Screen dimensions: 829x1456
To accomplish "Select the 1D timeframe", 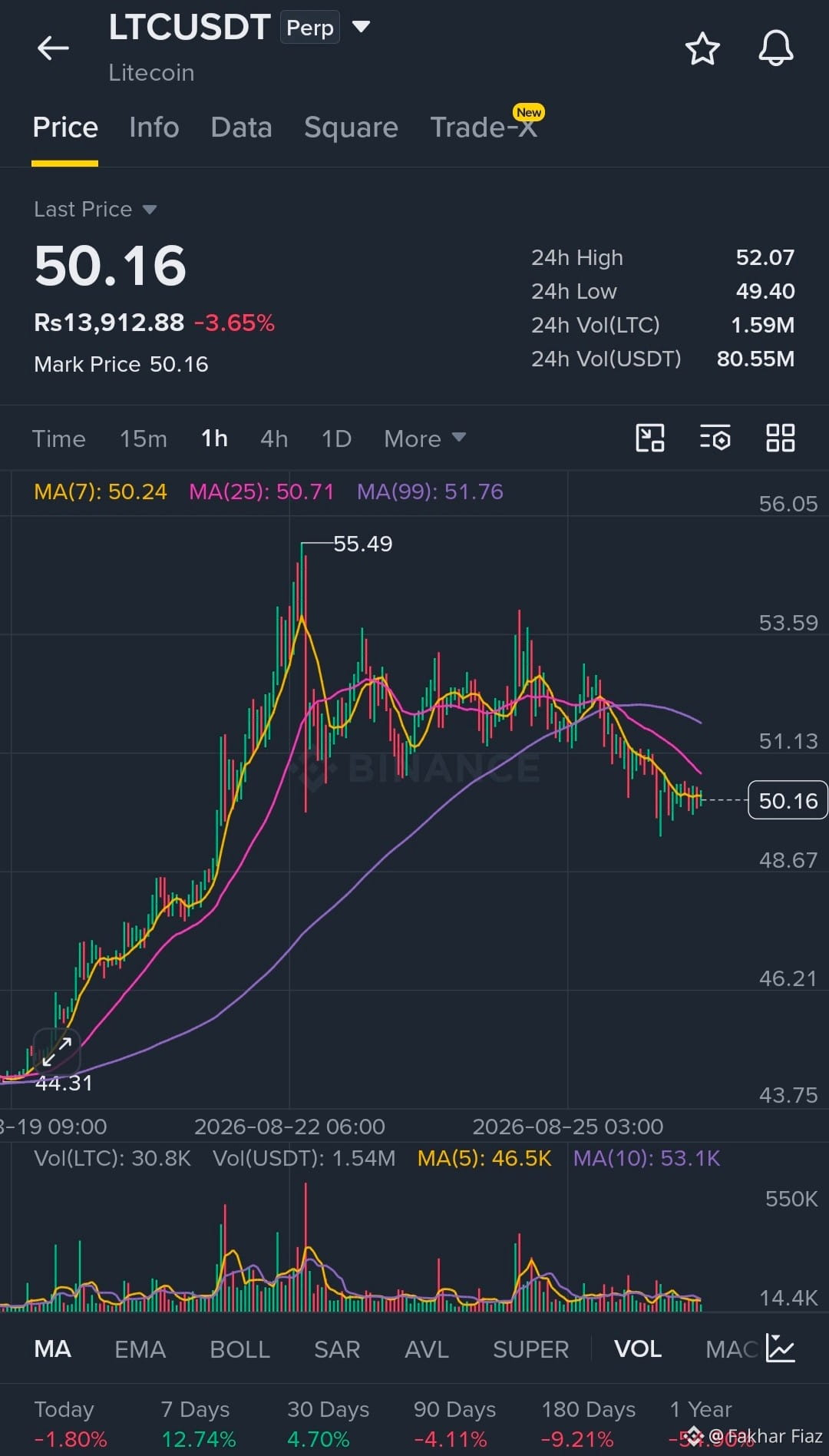I will tap(336, 438).
